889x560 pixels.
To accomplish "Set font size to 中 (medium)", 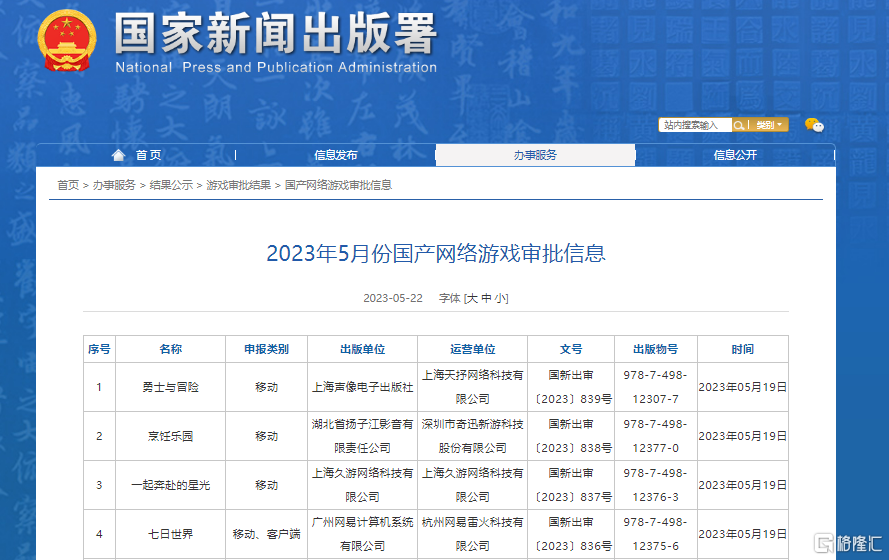I will coord(486,298).
